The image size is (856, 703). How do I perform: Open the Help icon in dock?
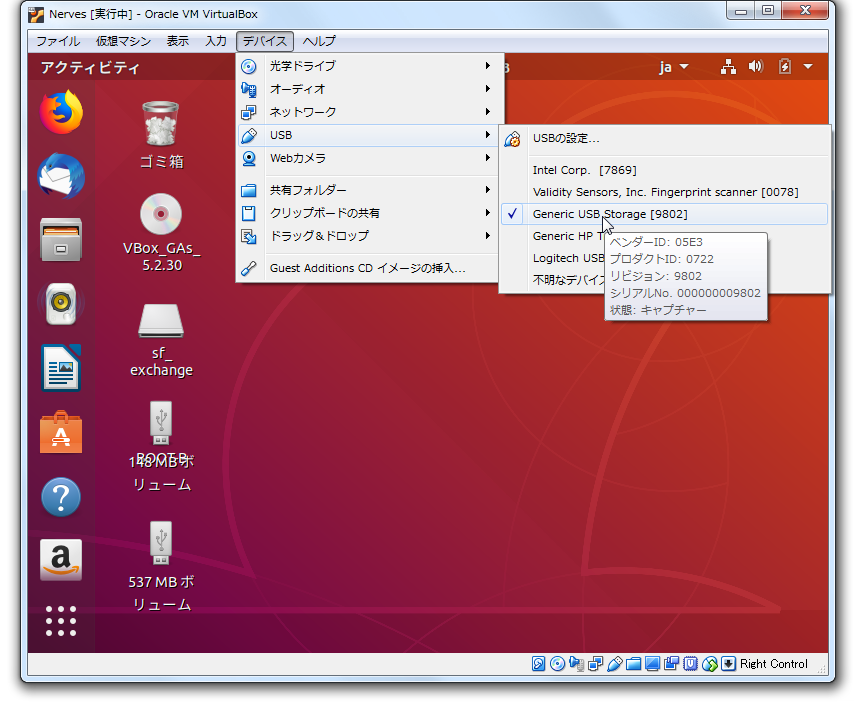pos(61,497)
